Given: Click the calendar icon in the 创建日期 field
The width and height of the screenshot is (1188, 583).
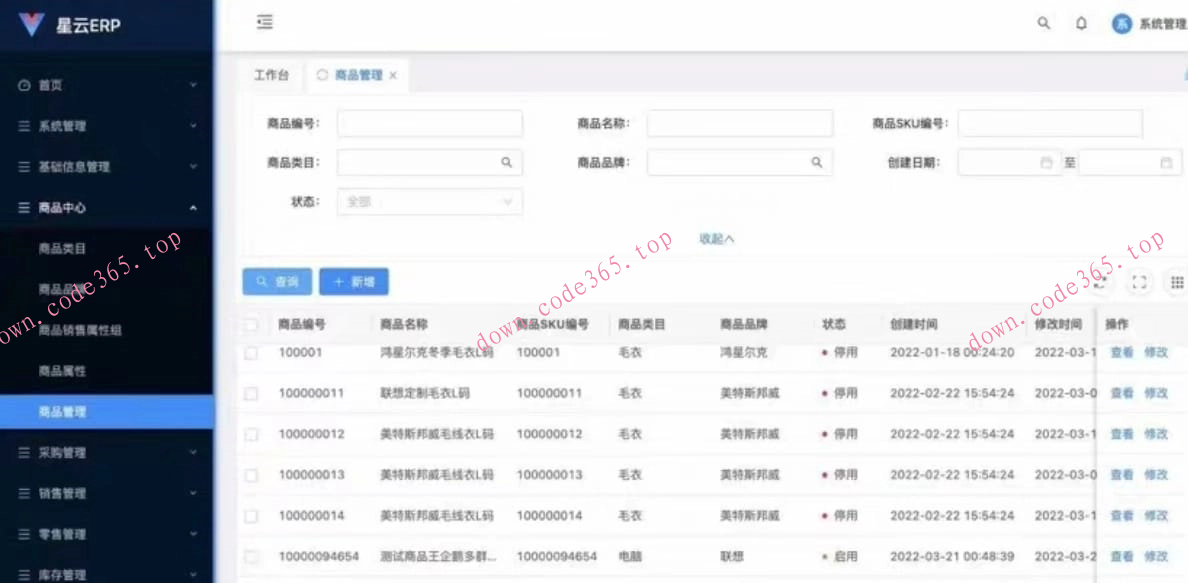Looking at the screenshot, I should 1044,161.
